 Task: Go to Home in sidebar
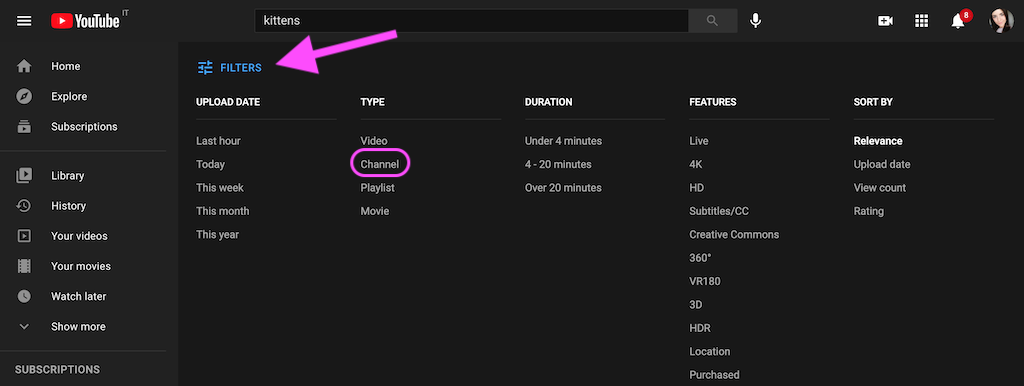[66, 67]
